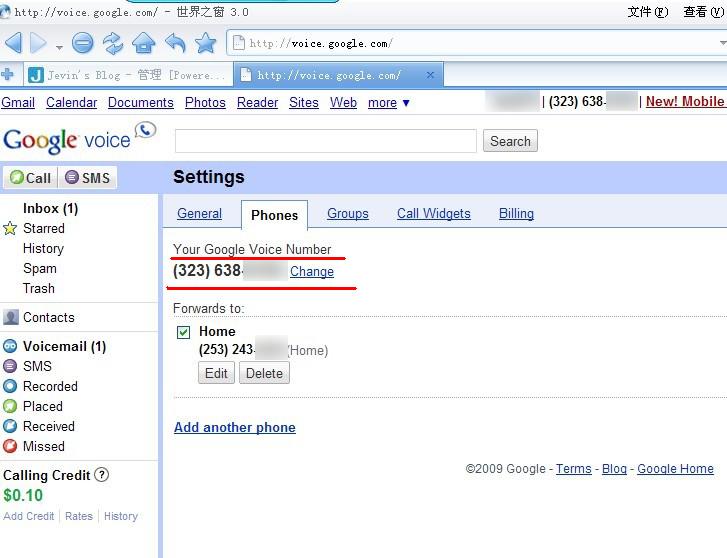
Task: Switch to the Jevin's Blog tab
Action: (x=128, y=75)
